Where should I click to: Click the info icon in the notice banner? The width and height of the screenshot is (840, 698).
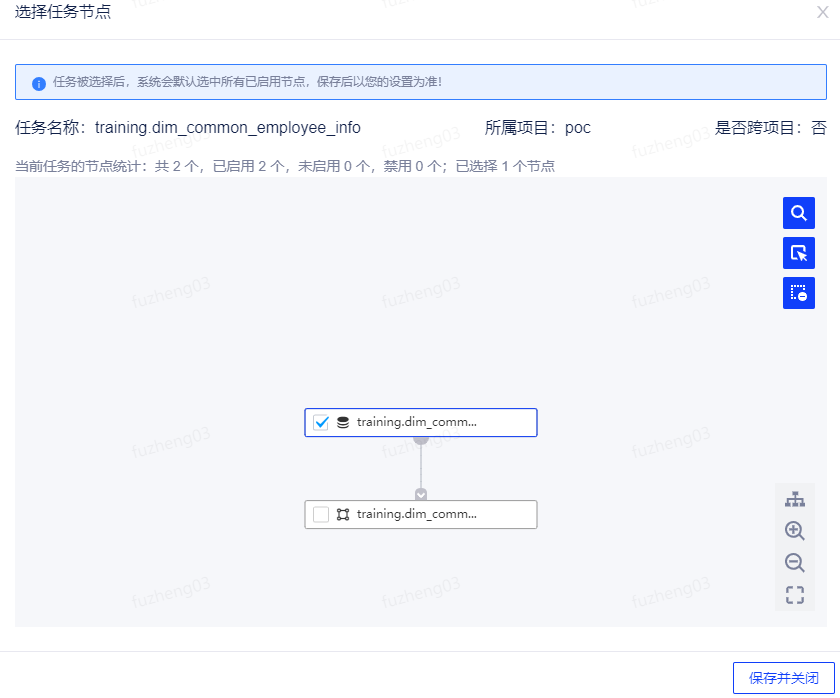[x=39, y=84]
